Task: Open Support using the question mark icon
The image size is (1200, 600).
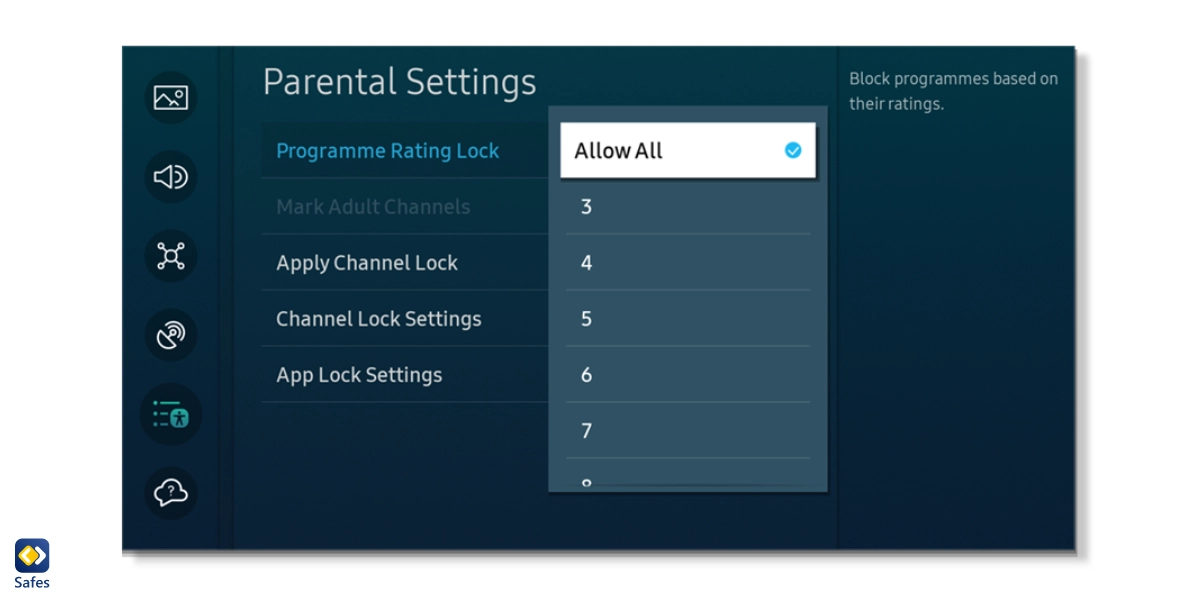Action: (x=170, y=493)
